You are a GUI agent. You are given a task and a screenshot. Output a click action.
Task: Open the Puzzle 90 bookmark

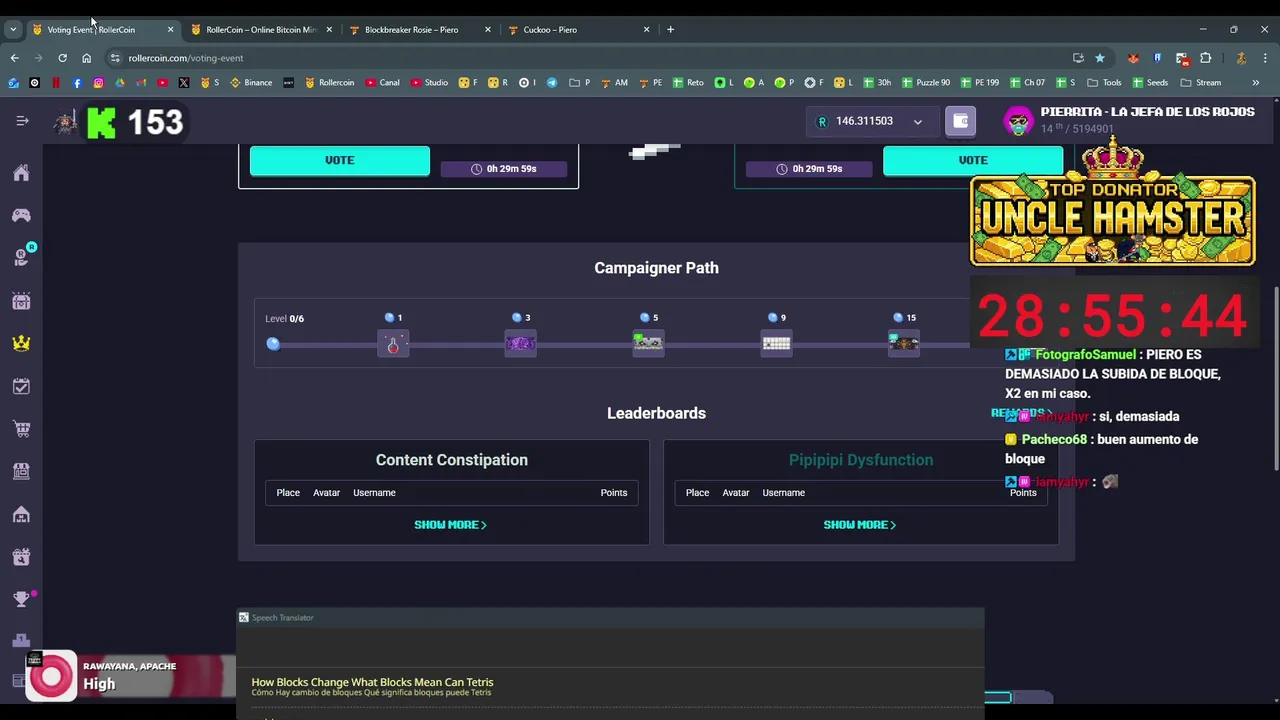[926, 83]
